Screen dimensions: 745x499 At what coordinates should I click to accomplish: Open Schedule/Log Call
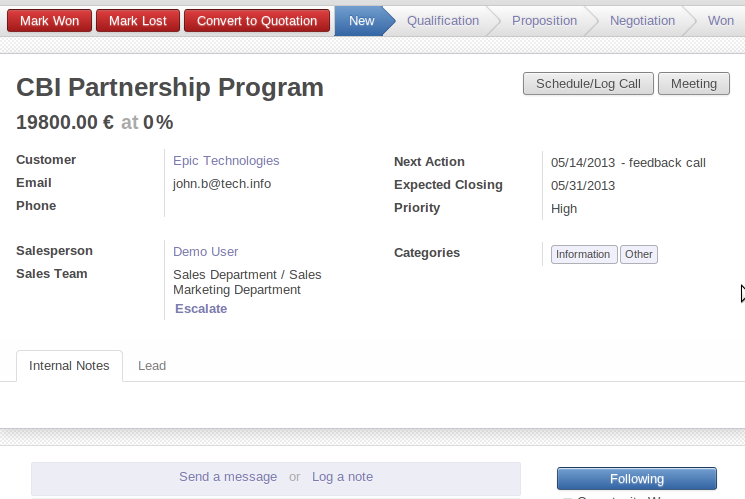tap(588, 84)
